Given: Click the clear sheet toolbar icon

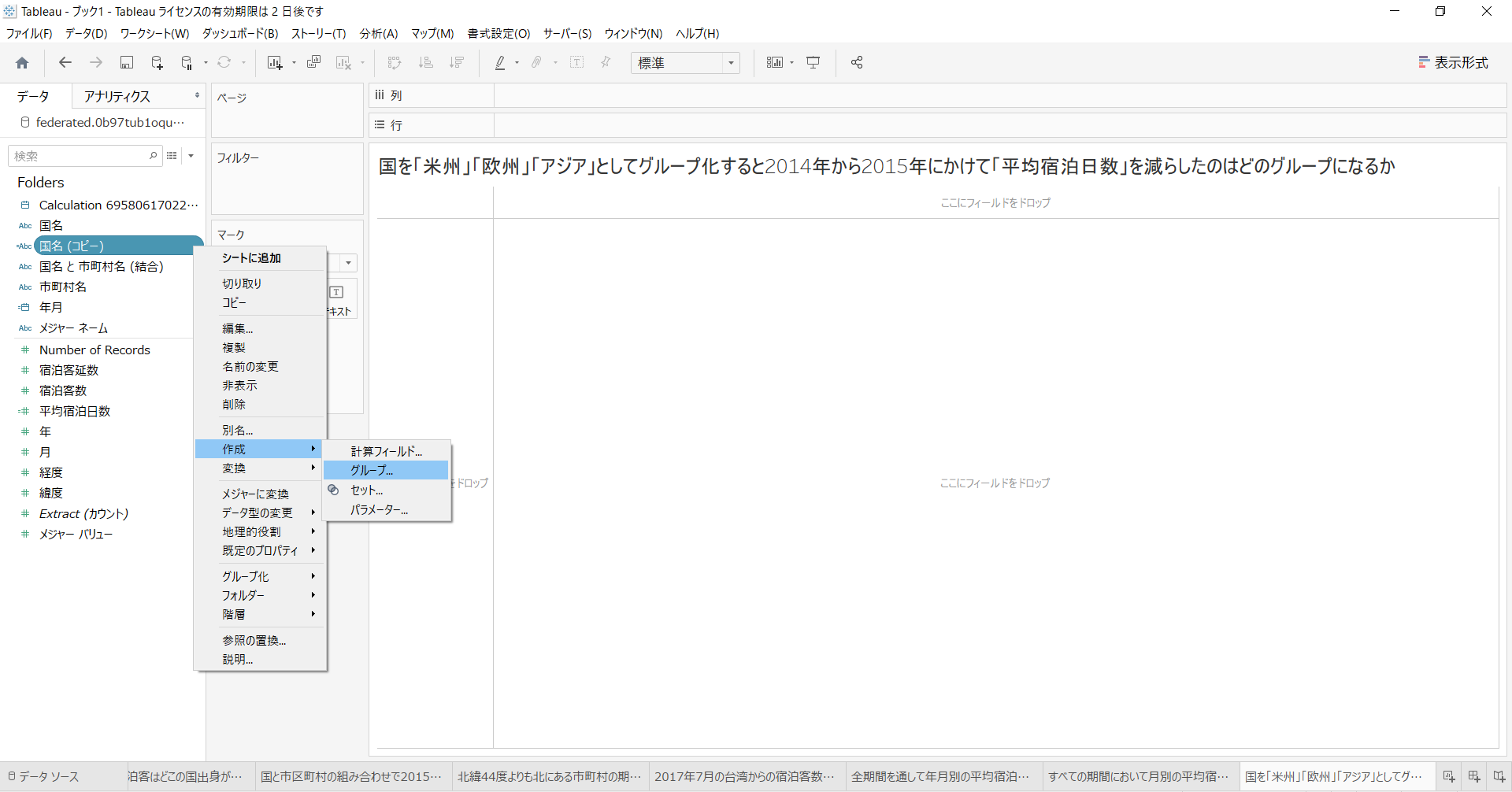Looking at the screenshot, I should coord(343,63).
